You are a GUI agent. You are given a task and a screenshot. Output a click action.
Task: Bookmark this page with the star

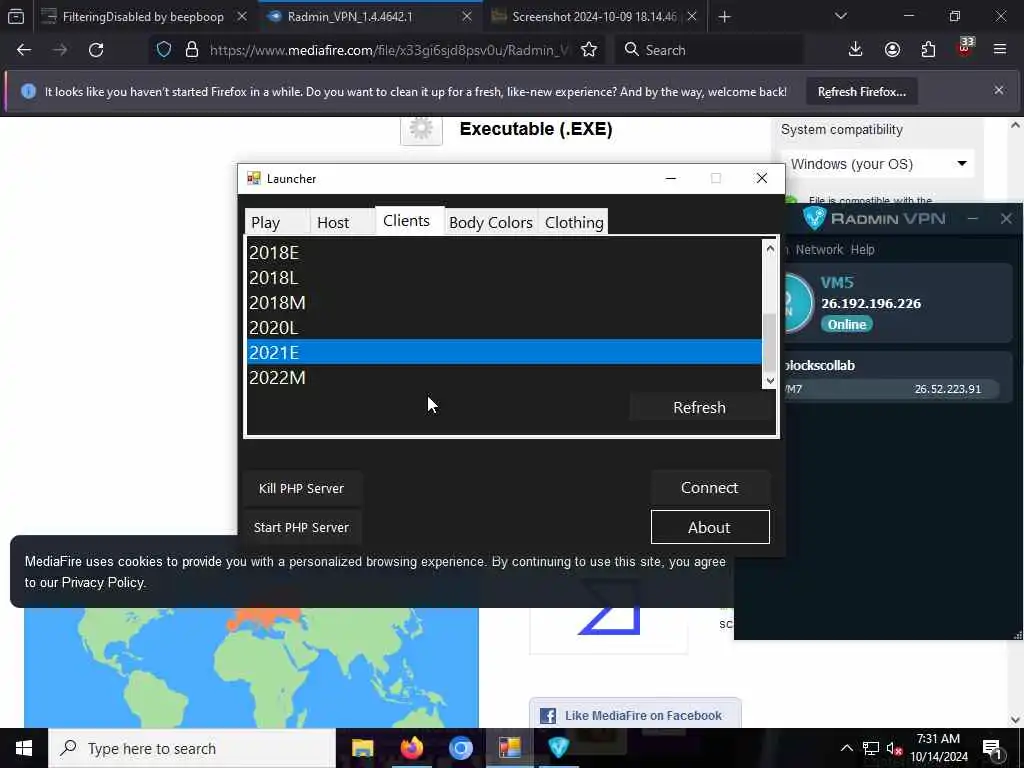tap(589, 50)
